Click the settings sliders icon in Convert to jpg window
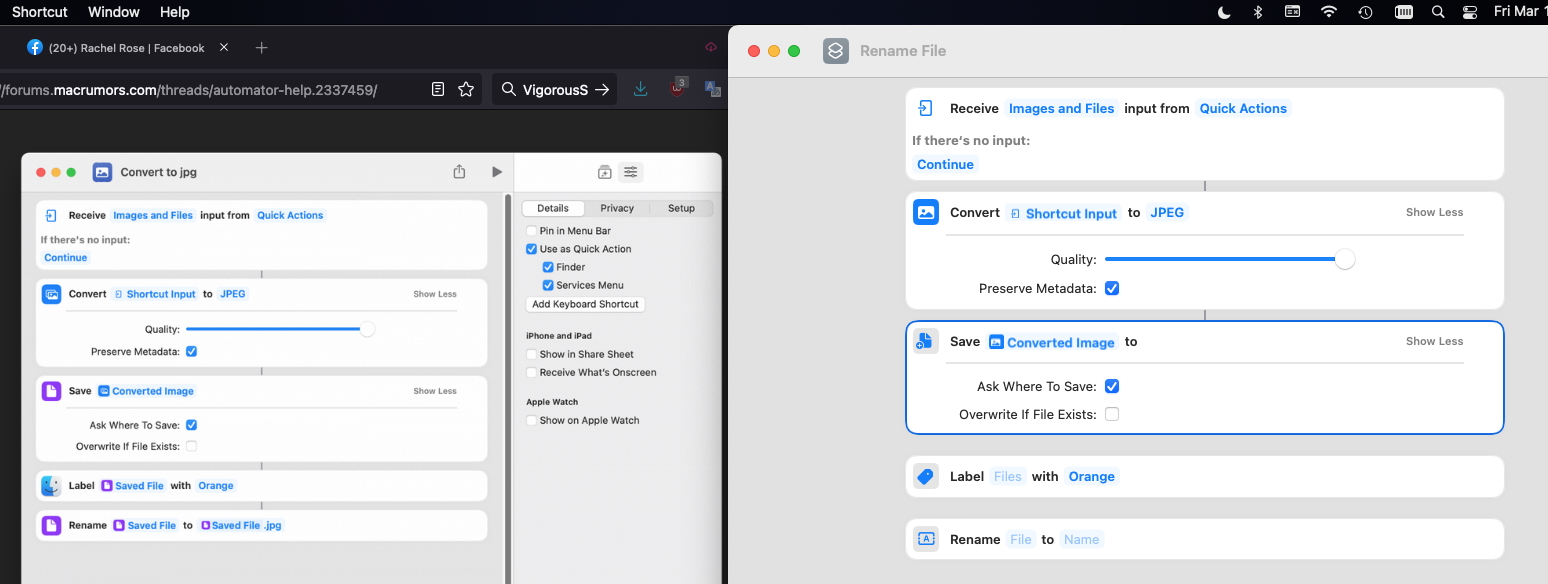 (630, 172)
